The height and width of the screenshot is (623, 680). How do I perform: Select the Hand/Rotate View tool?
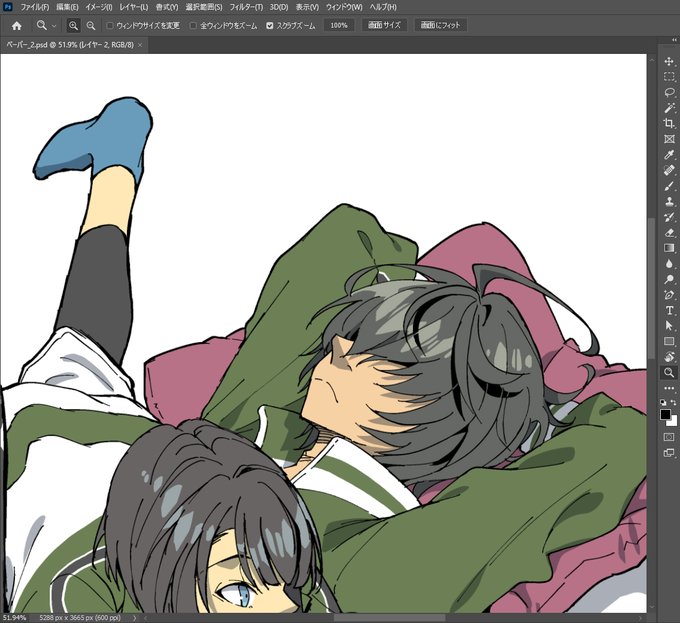click(669, 357)
